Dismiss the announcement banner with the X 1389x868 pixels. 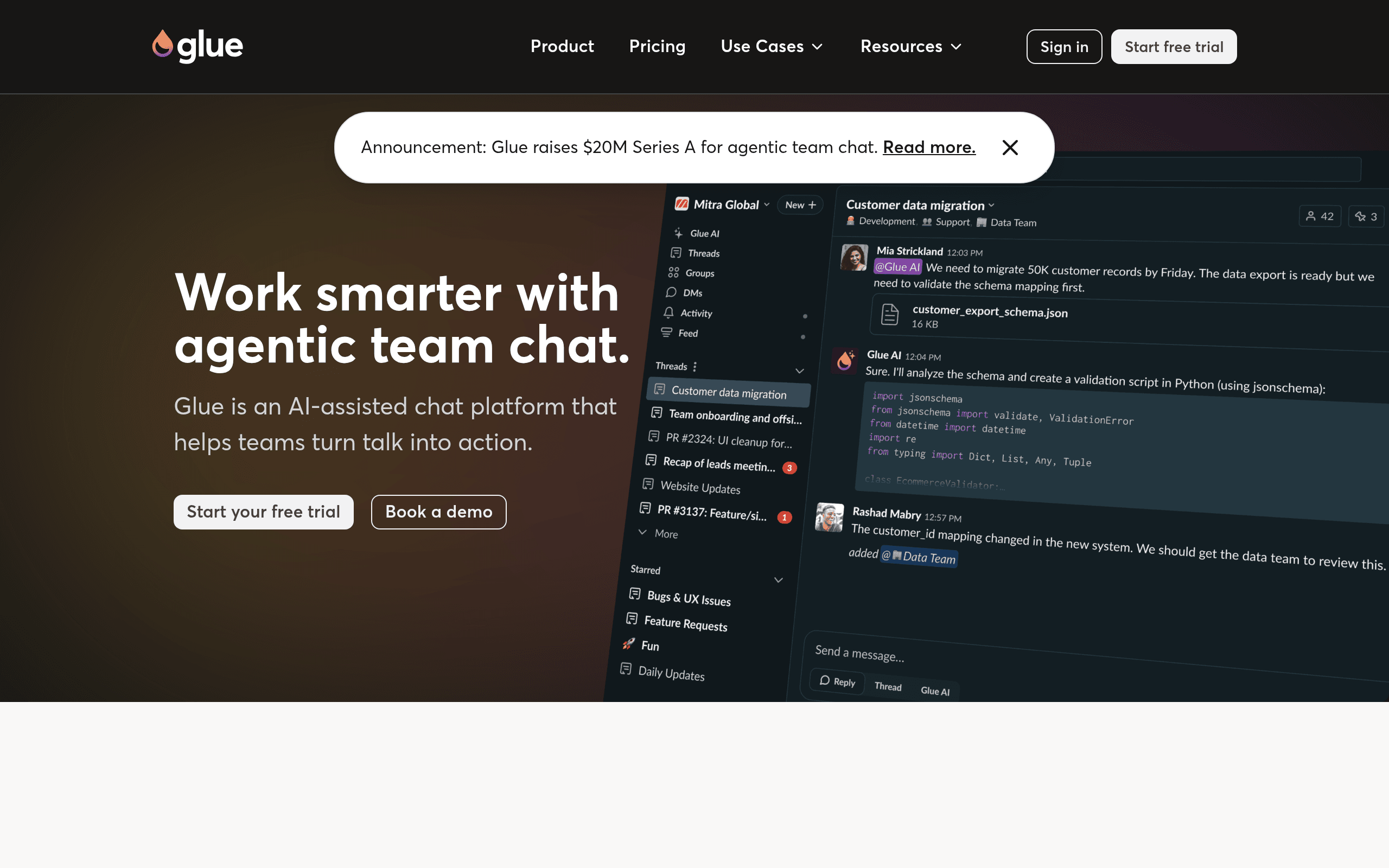point(1010,148)
